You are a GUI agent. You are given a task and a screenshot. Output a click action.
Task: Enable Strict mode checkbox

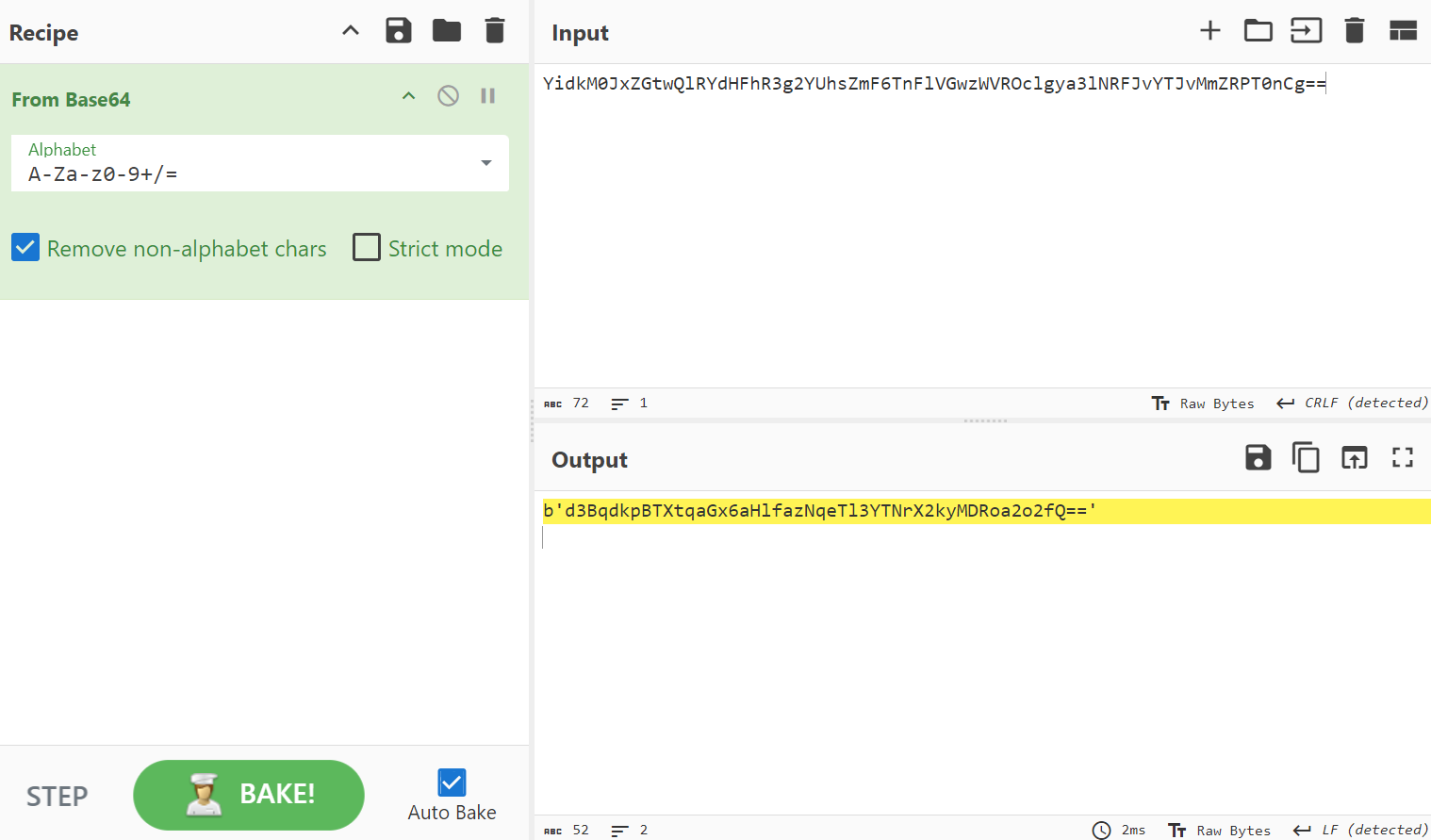(x=367, y=248)
